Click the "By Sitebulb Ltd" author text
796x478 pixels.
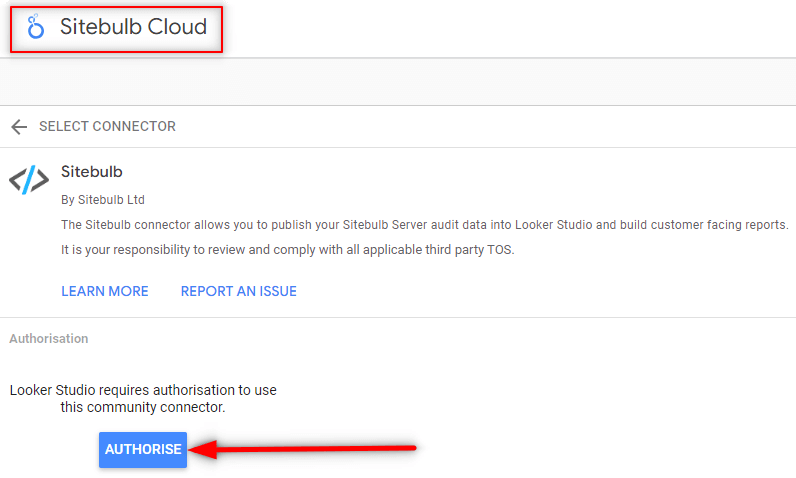pos(103,200)
